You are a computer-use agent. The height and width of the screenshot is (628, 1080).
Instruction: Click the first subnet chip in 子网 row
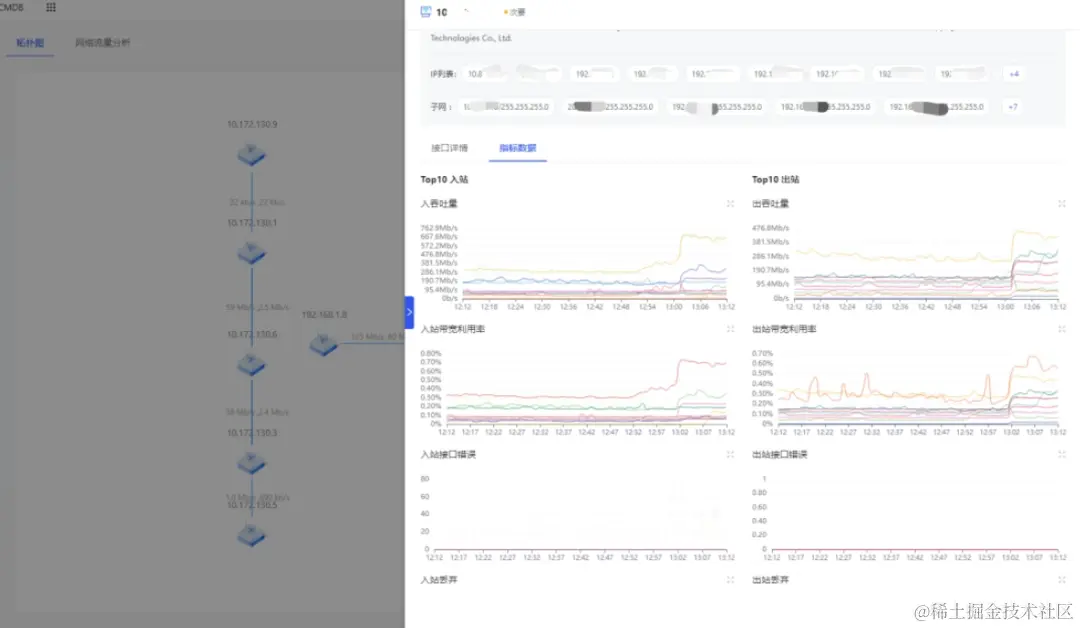tap(506, 107)
